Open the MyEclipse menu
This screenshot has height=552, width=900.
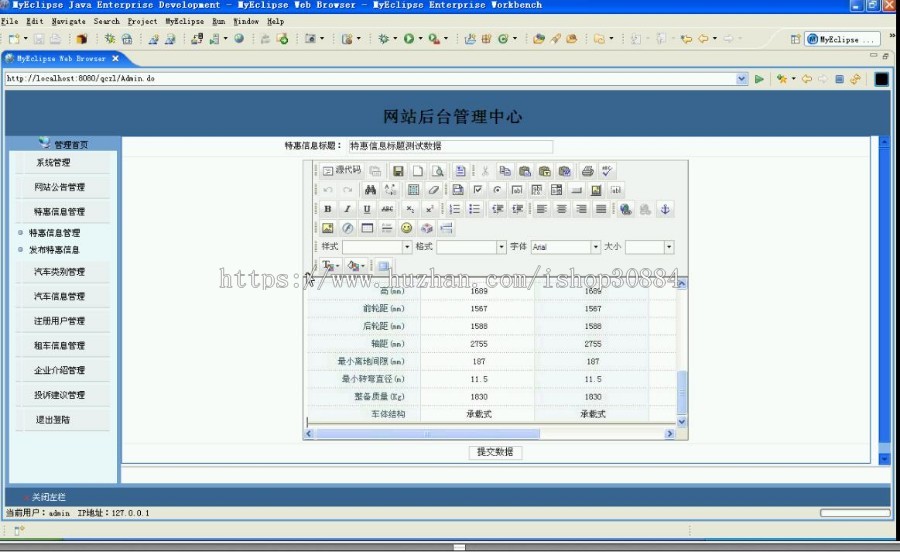(185, 21)
